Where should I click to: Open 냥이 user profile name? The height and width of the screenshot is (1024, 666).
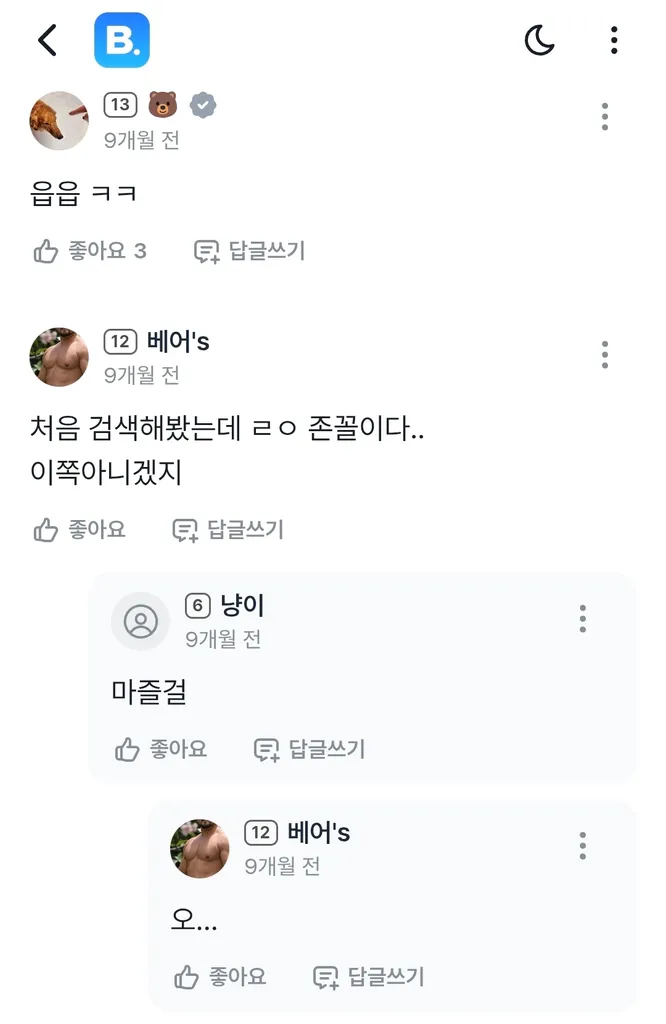pos(242,605)
